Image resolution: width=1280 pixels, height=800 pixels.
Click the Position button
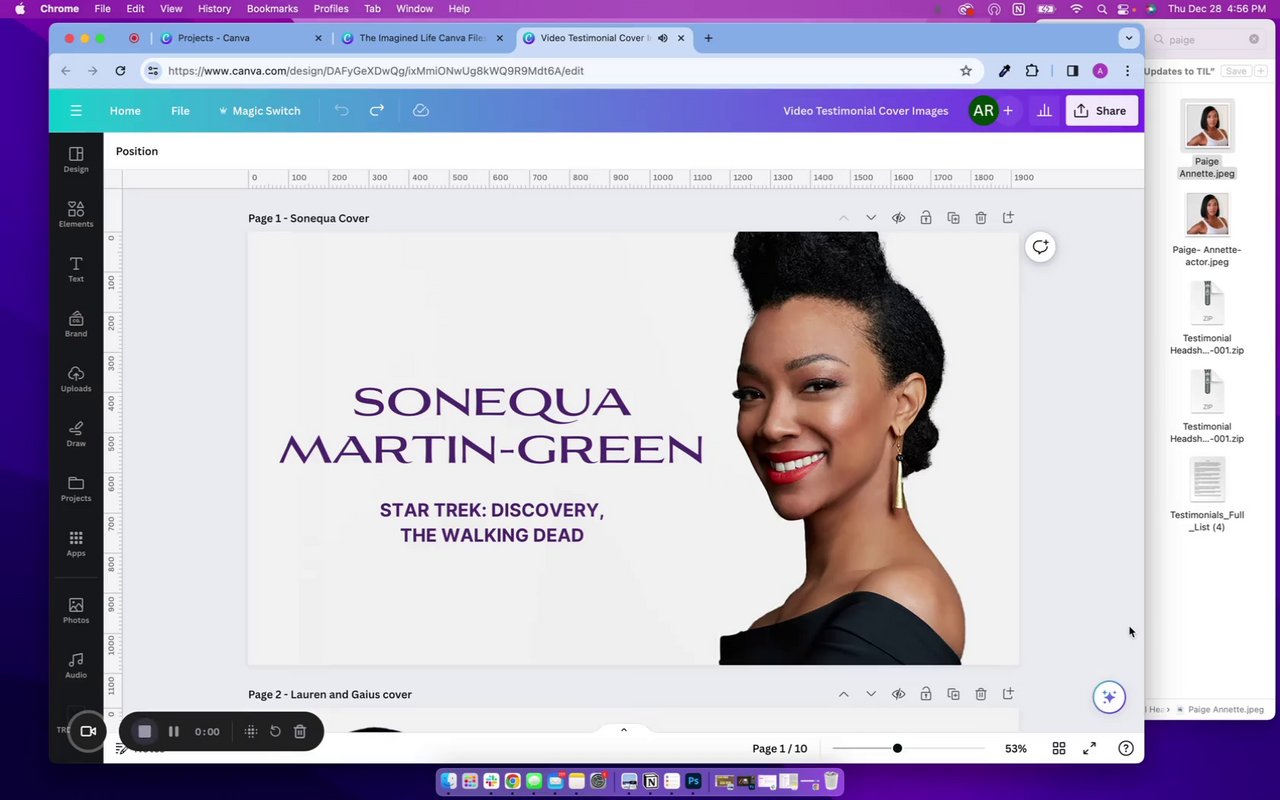coord(137,151)
